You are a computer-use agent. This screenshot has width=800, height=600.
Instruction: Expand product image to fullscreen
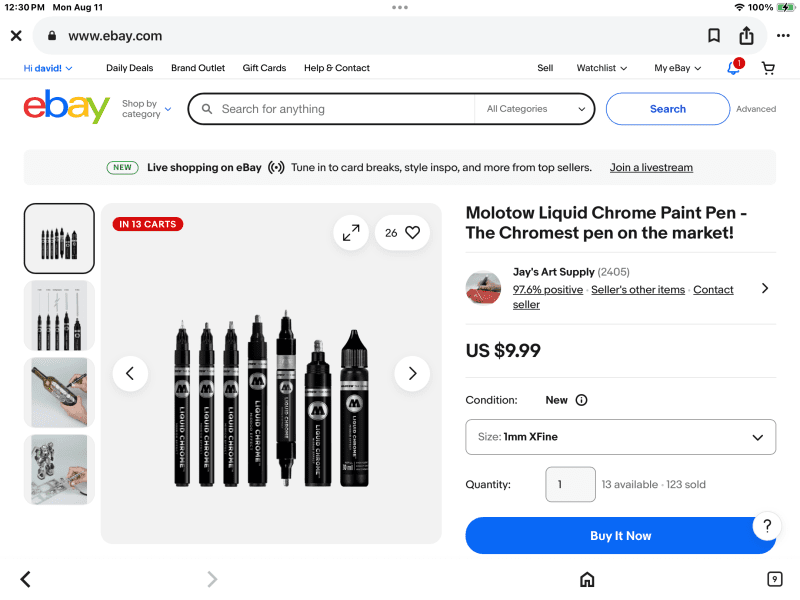point(351,233)
